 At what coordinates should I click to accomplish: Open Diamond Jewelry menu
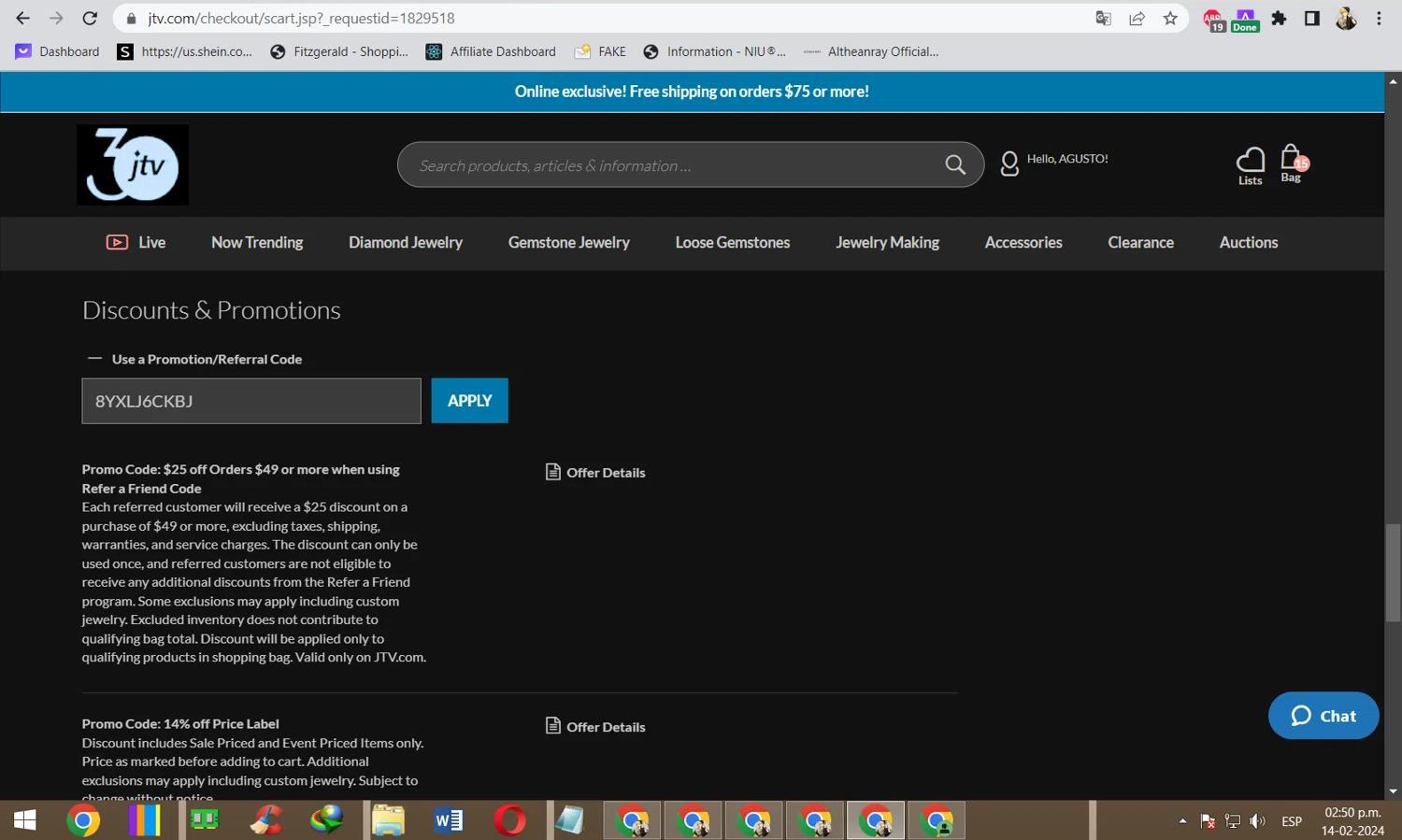(x=406, y=242)
